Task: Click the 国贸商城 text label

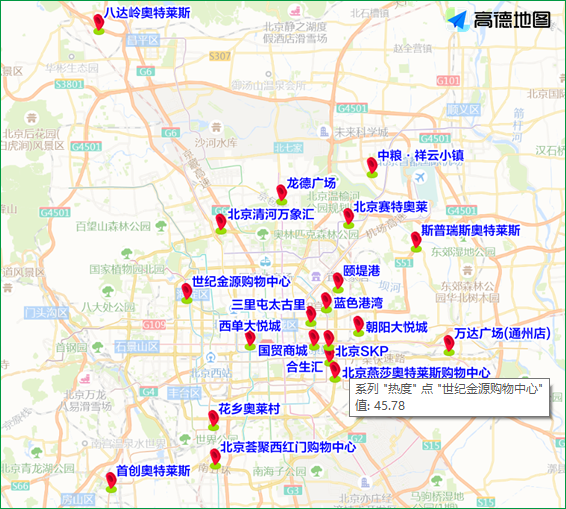Action: 283,350
